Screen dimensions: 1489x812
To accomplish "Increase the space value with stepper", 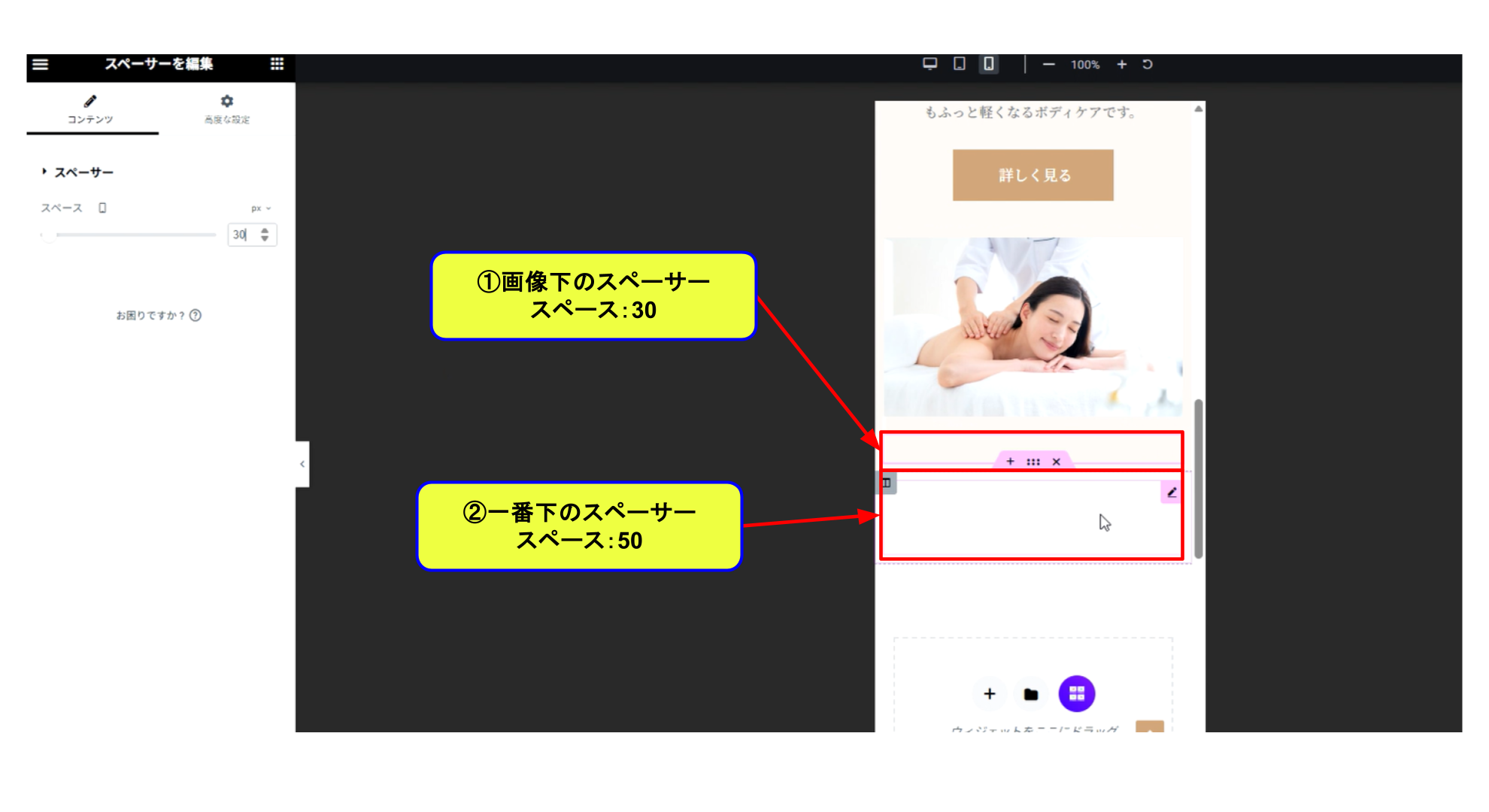I will tap(265, 230).
